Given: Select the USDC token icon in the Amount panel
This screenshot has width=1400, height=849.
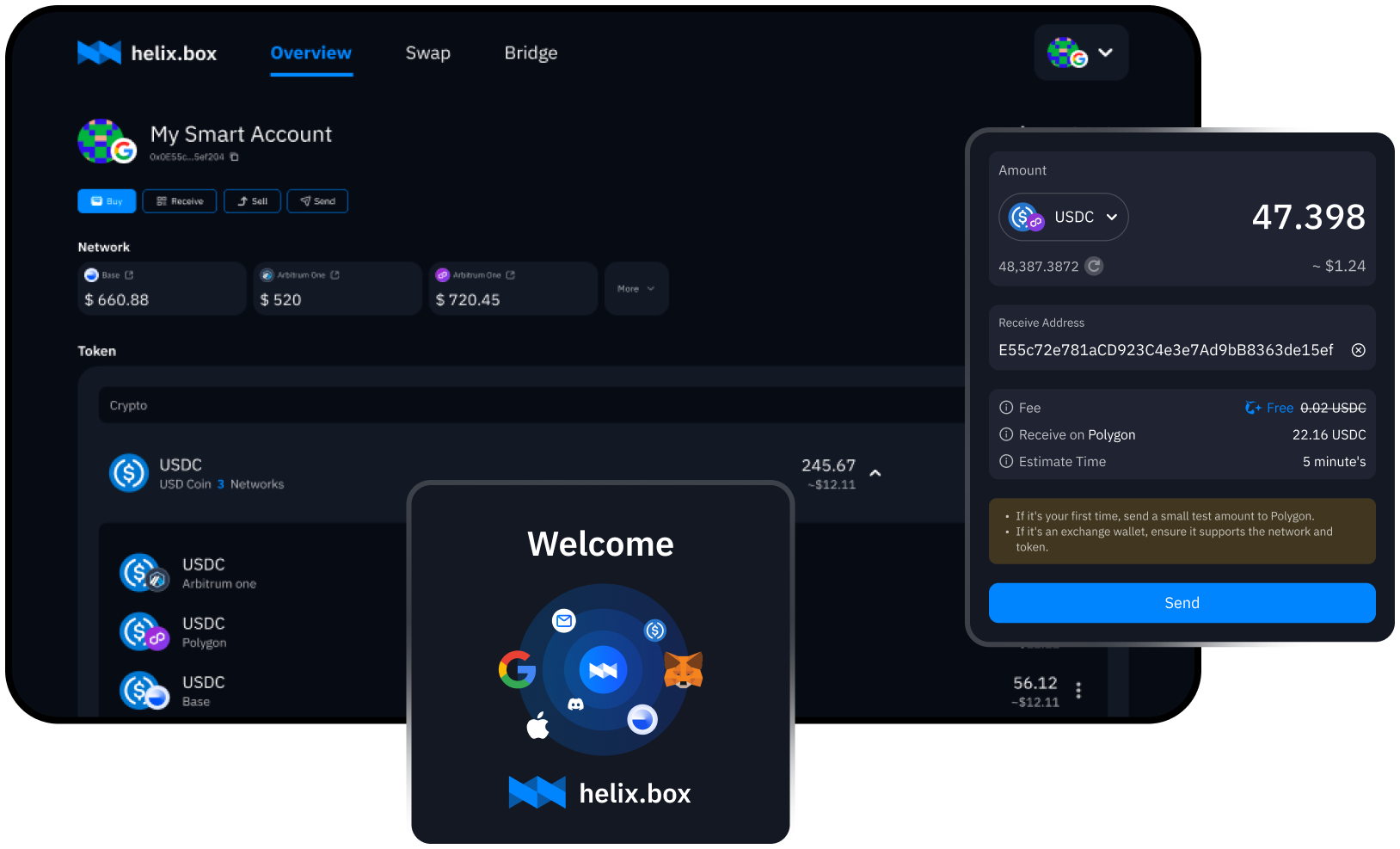Looking at the screenshot, I should pos(1023,217).
